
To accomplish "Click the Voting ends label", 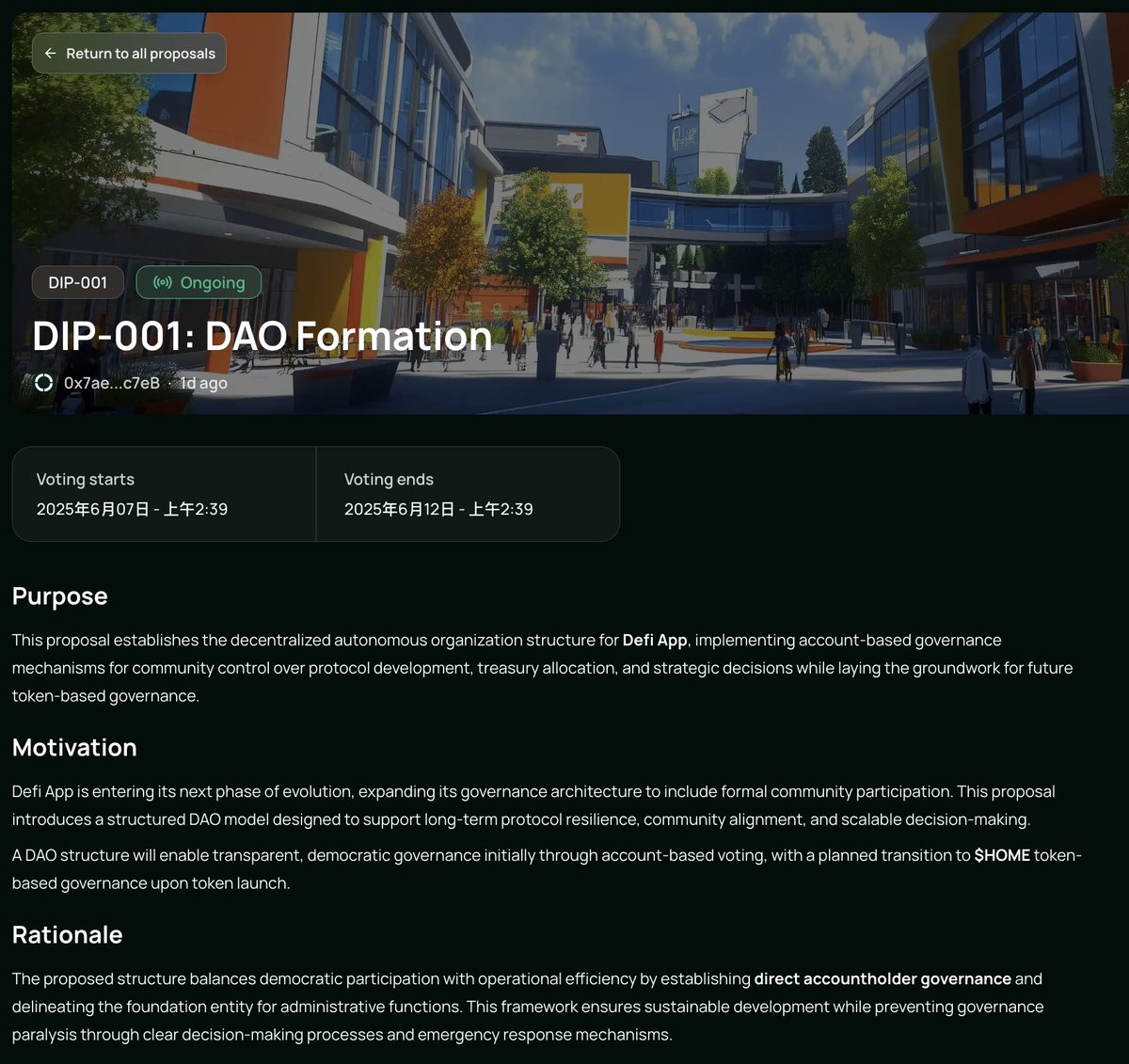I will [389, 479].
